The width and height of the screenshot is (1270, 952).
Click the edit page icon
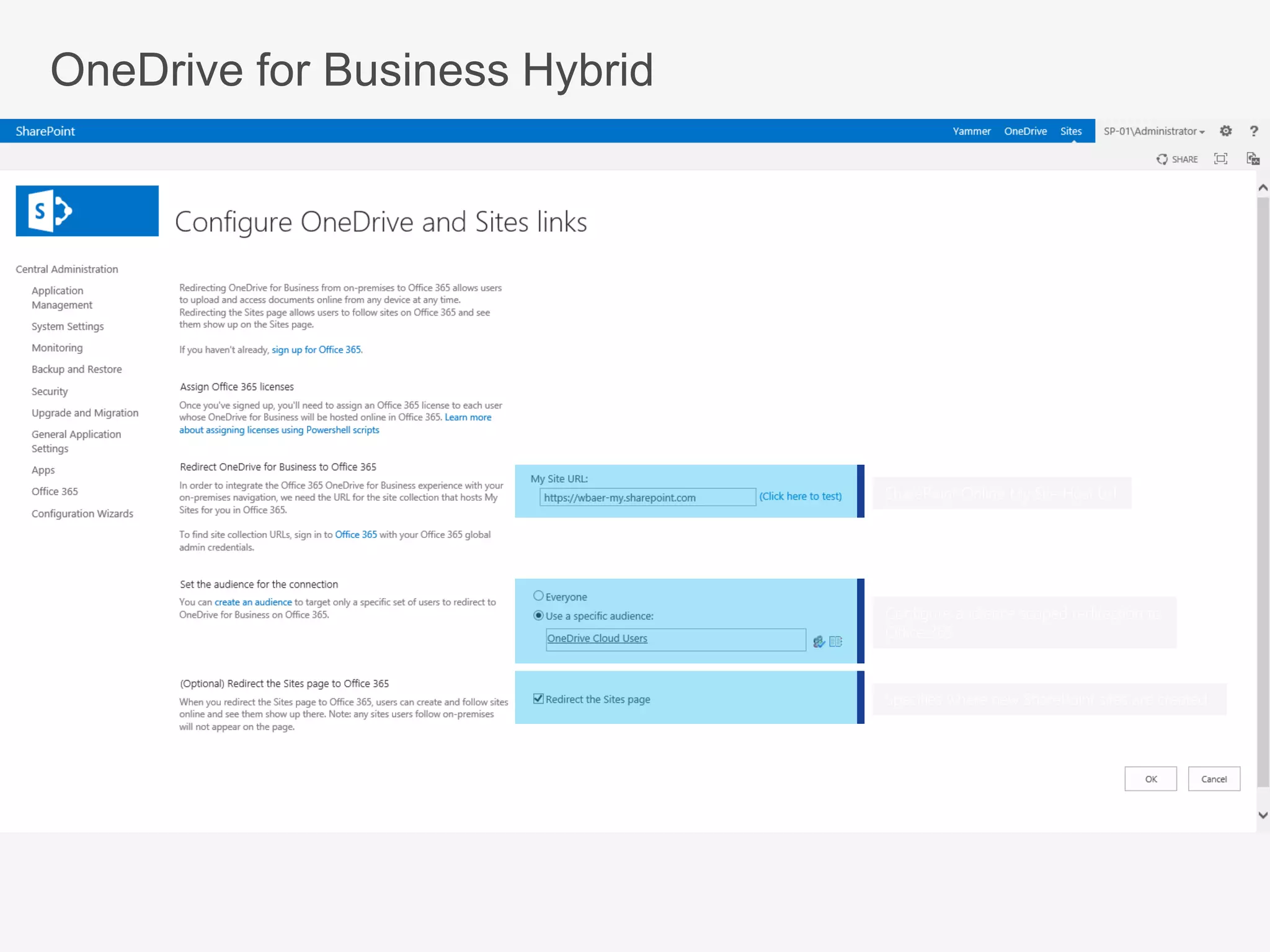point(1253,159)
